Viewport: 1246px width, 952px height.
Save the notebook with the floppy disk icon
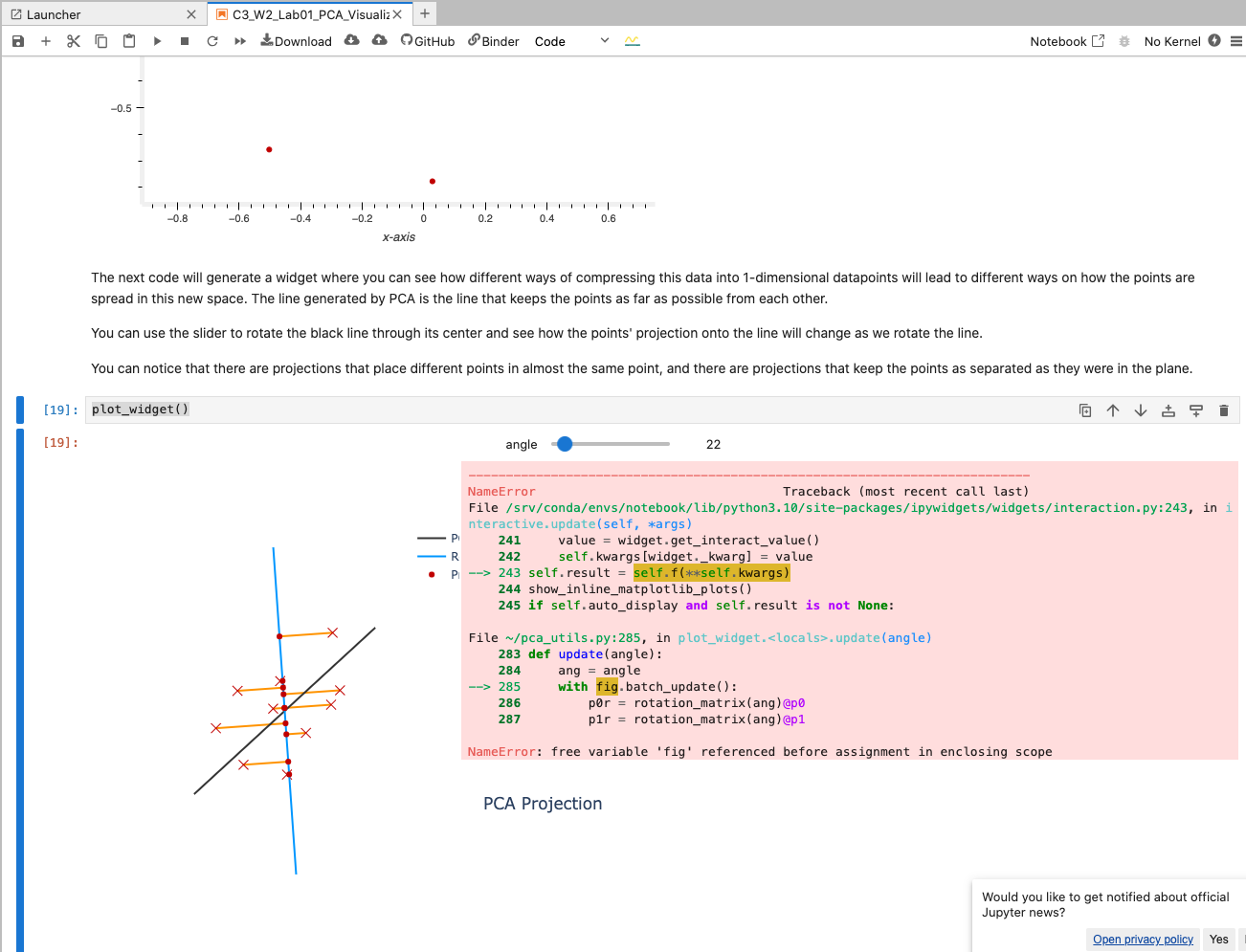point(18,41)
